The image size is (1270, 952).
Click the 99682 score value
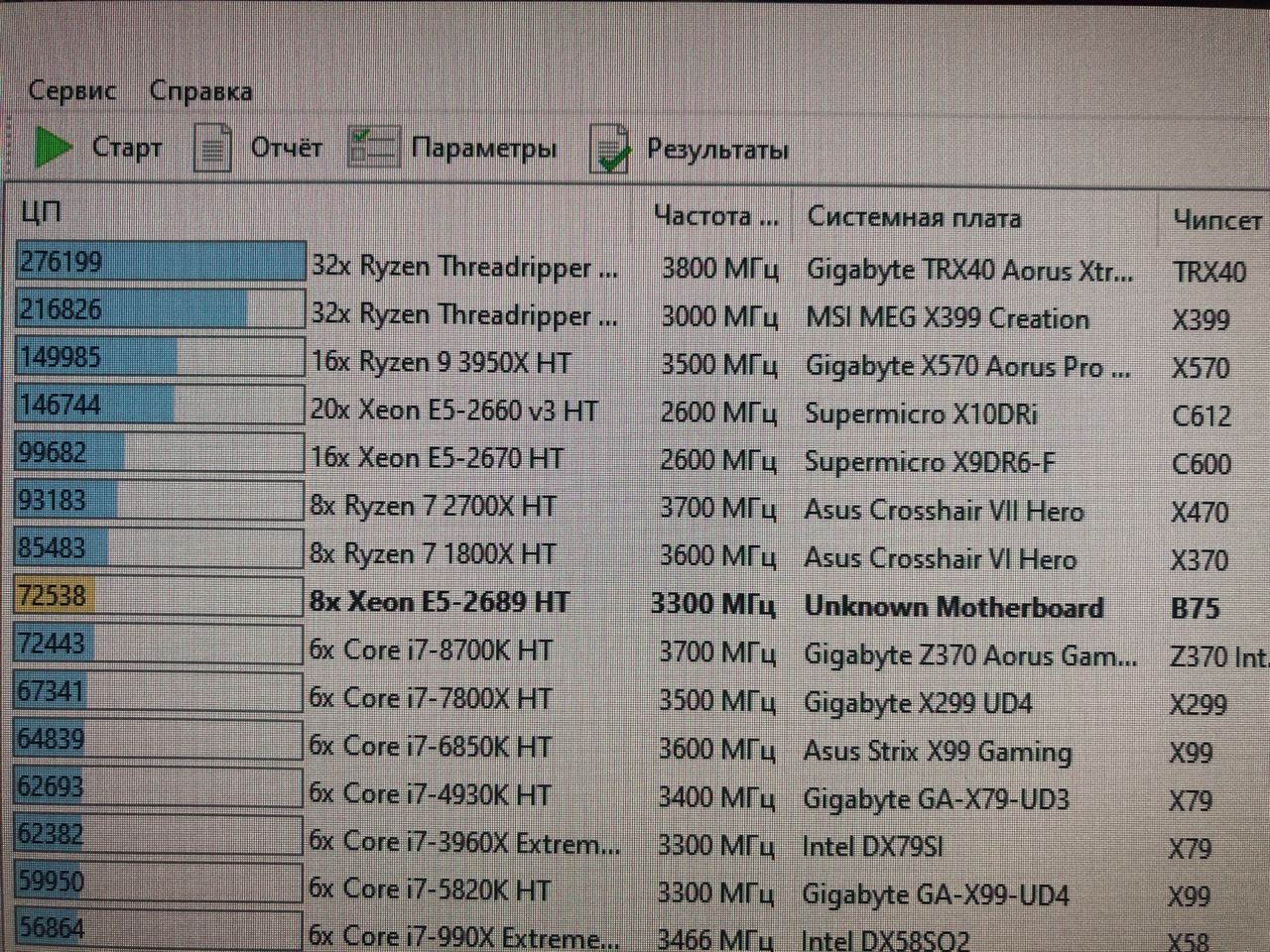(53, 452)
